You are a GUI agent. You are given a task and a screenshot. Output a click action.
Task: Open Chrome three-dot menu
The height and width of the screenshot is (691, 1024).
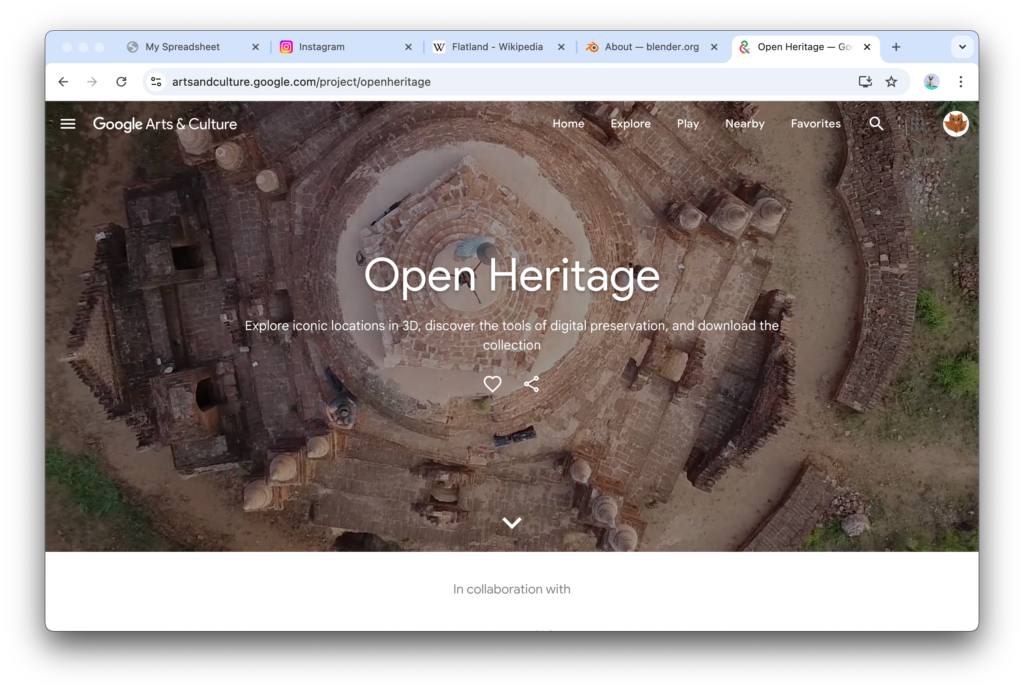960,82
